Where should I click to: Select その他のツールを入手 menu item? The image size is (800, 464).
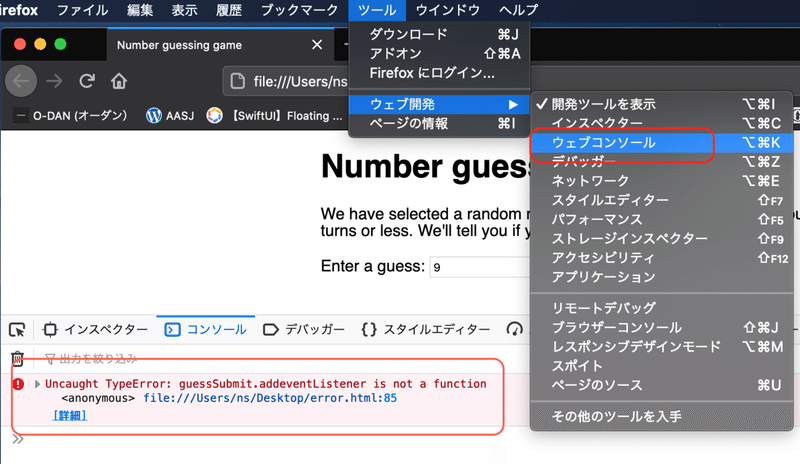pos(662,416)
